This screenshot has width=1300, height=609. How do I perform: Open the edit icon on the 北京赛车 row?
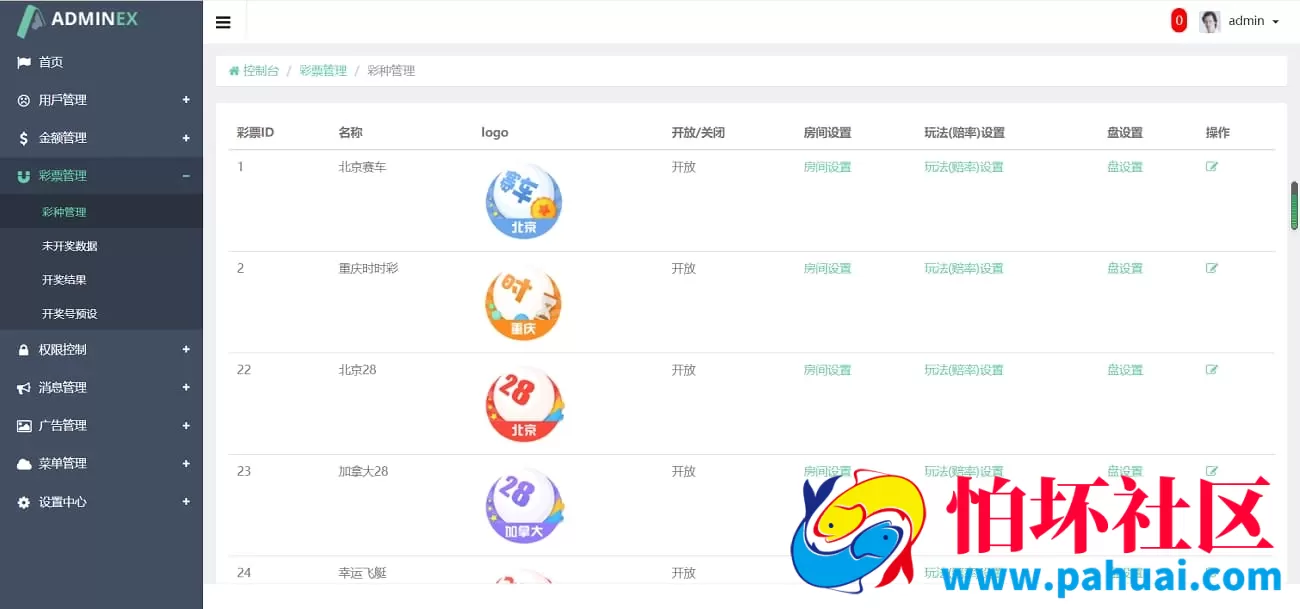point(1211,166)
